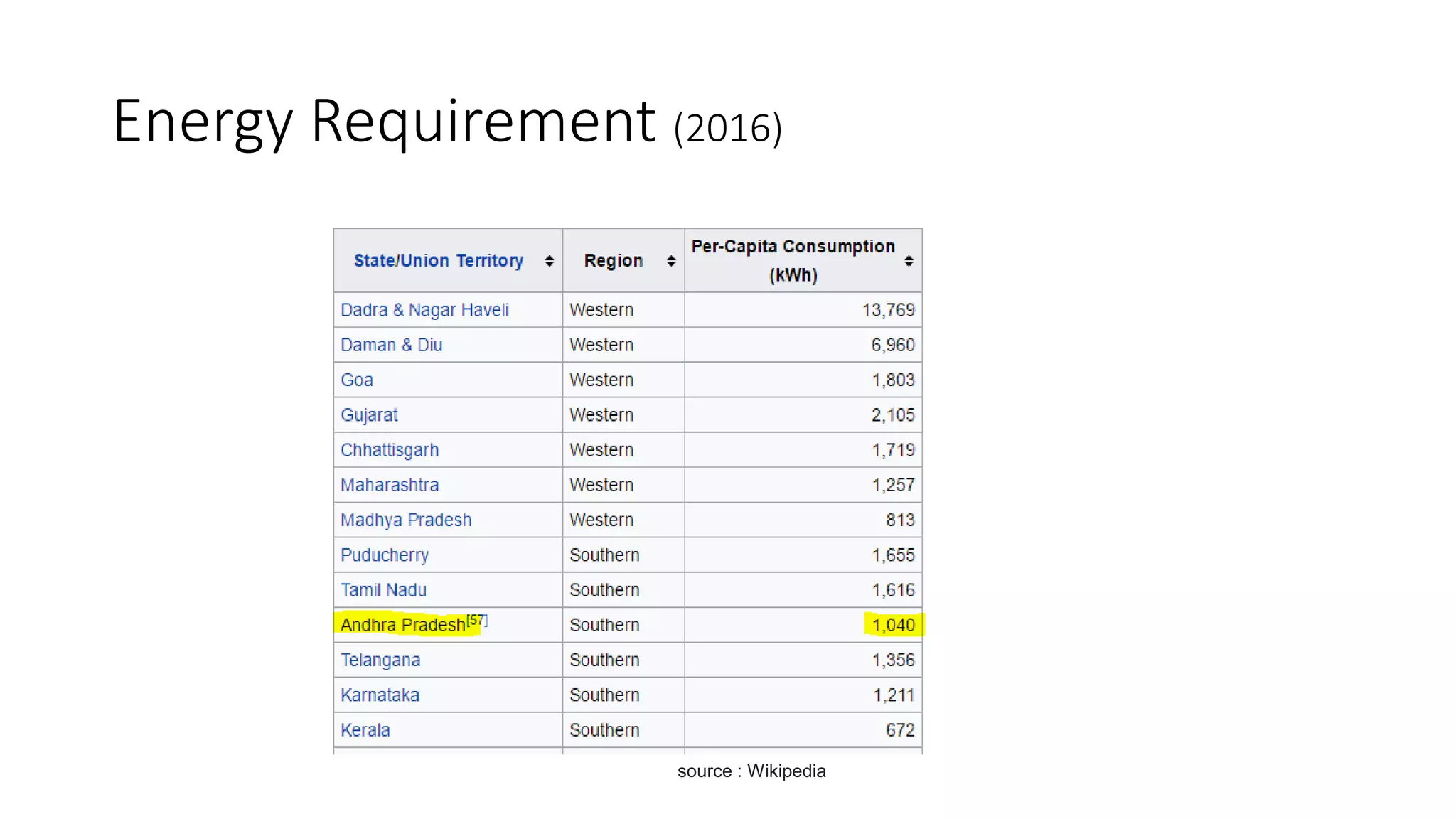Open the Gujarat link
Image resolution: width=1456 pixels, height=819 pixels.
[x=369, y=415]
